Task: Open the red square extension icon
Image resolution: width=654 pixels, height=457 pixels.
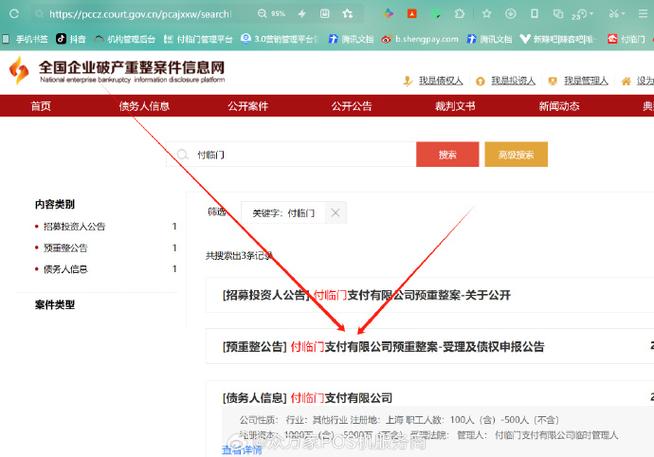Action: (x=412, y=14)
